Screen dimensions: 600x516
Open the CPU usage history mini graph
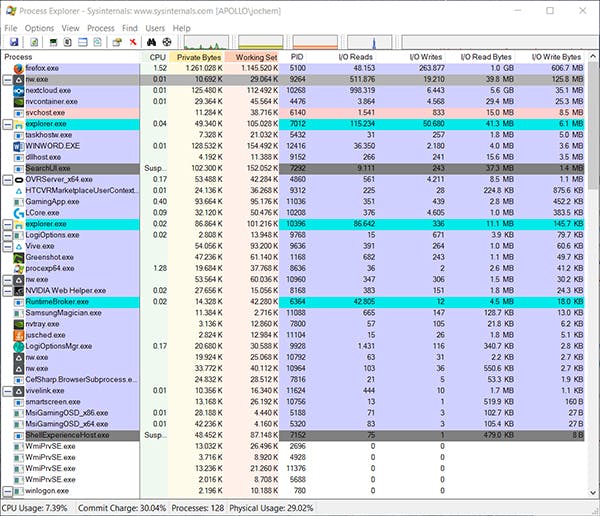[206, 42]
